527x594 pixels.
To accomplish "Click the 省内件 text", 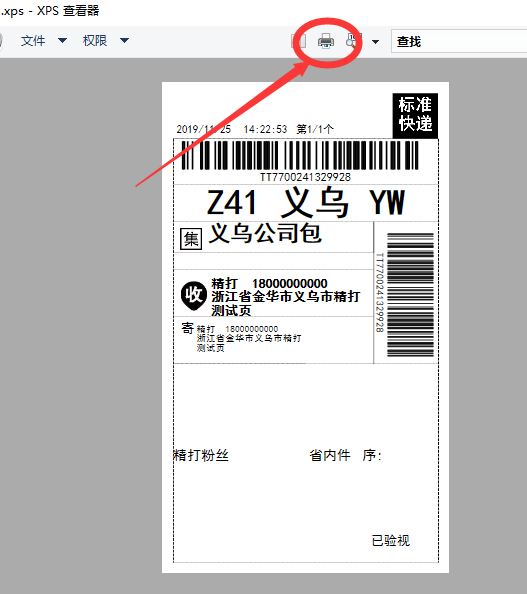I will tap(330, 455).
